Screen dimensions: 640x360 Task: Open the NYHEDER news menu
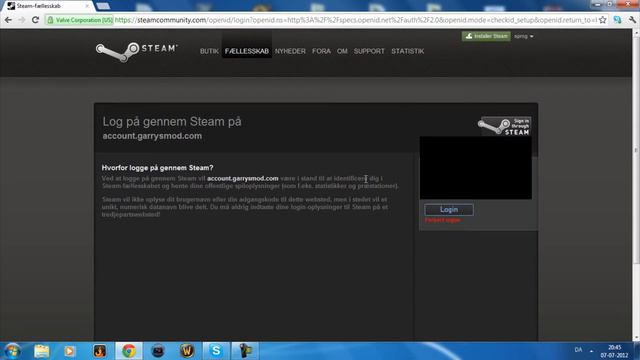click(290, 51)
